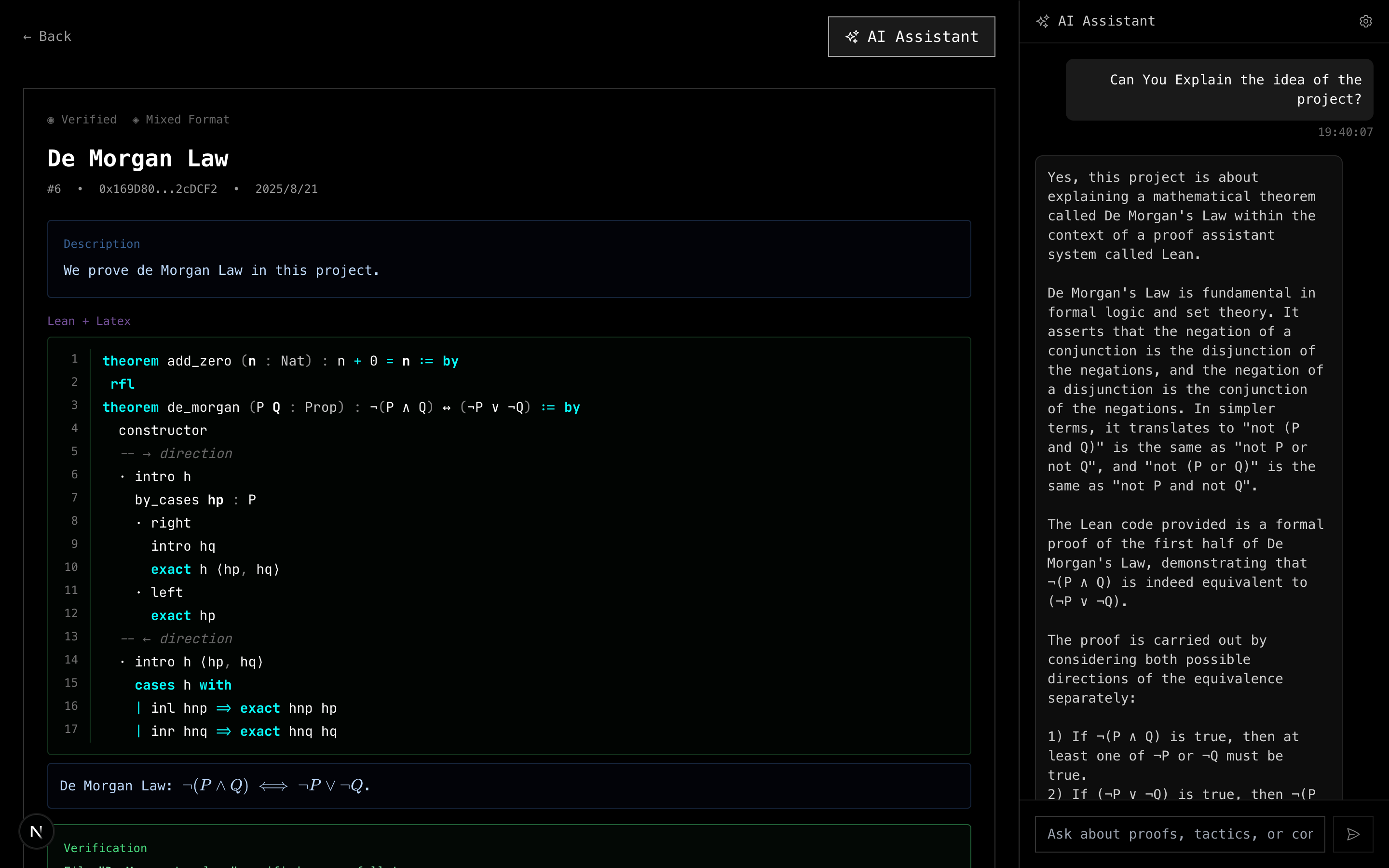Focus the Ask about proofs input field

1179,834
